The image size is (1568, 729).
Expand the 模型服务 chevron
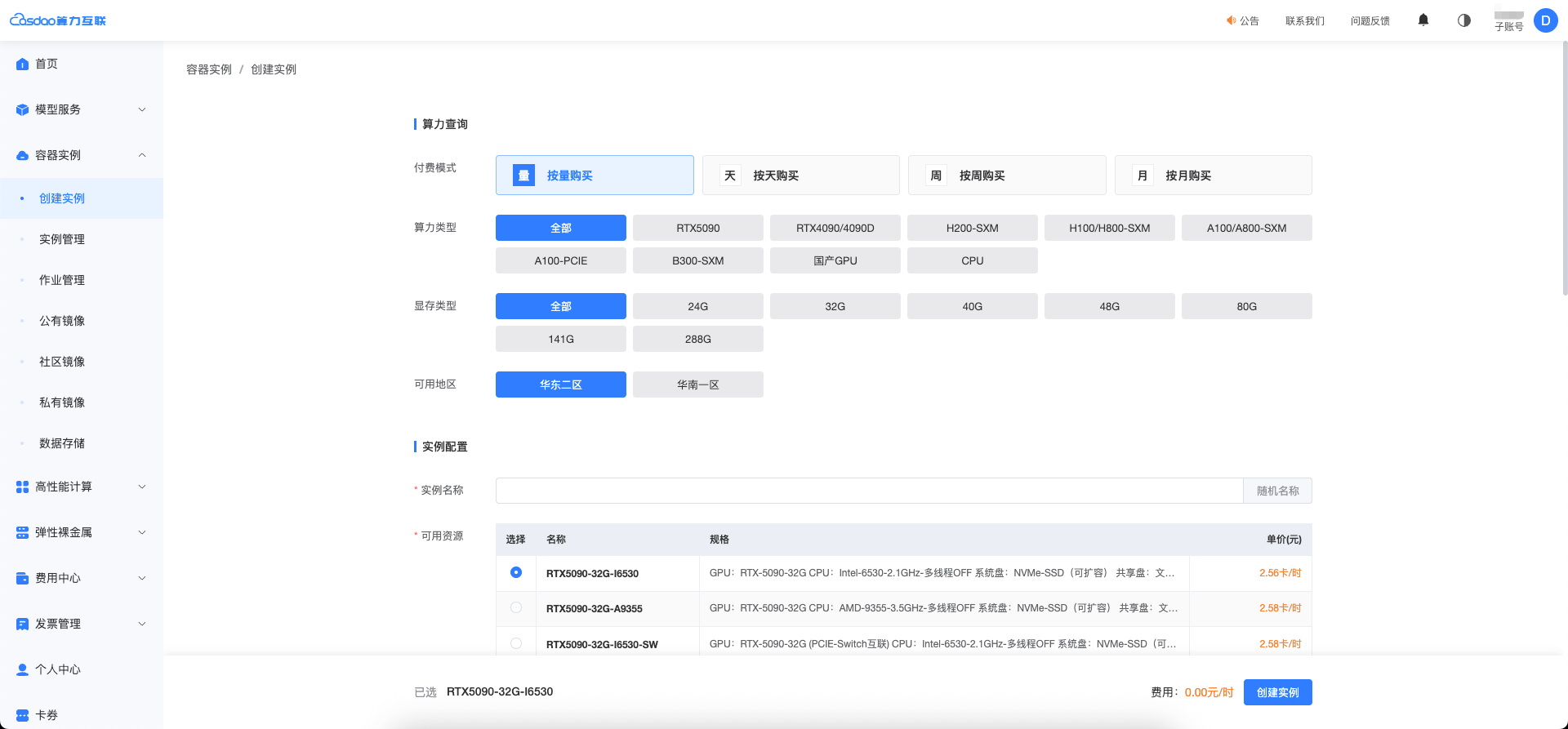[x=142, y=109]
